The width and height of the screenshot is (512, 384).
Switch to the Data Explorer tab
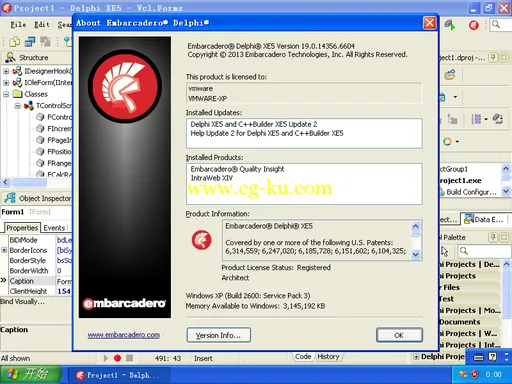coord(484,219)
